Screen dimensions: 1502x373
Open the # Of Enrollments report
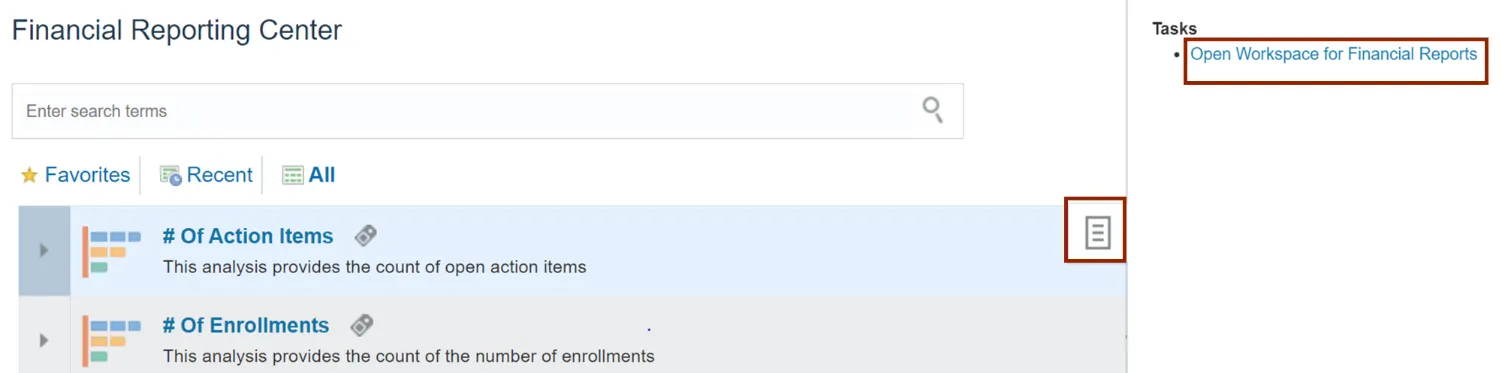(246, 325)
